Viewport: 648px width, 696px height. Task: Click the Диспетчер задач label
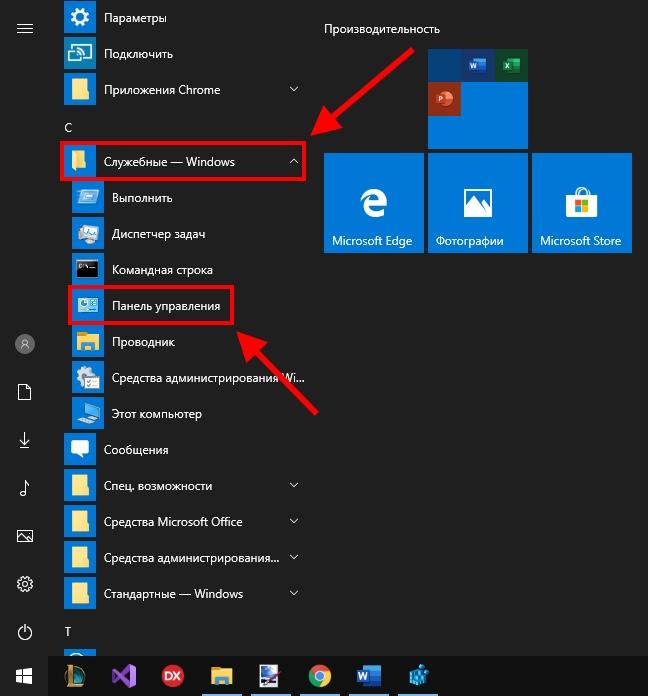point(158,234)
